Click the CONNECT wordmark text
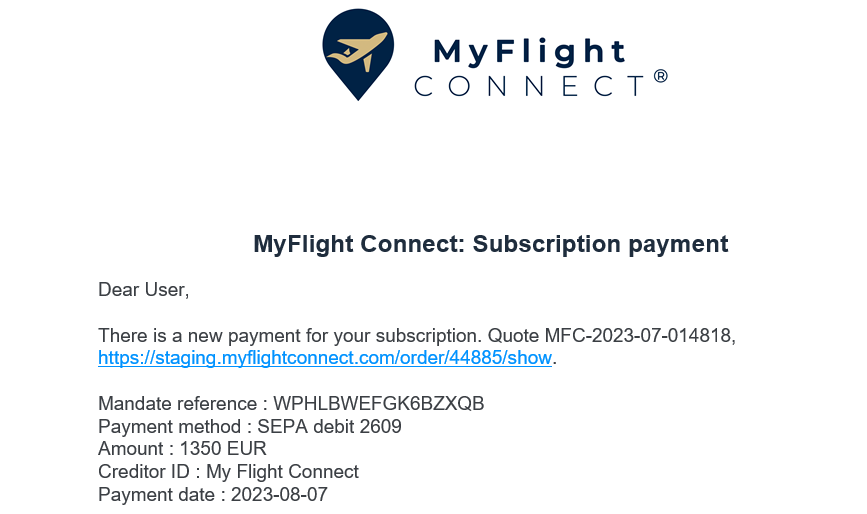This screenshot has width=867, height=514. [x=529, y=86]
